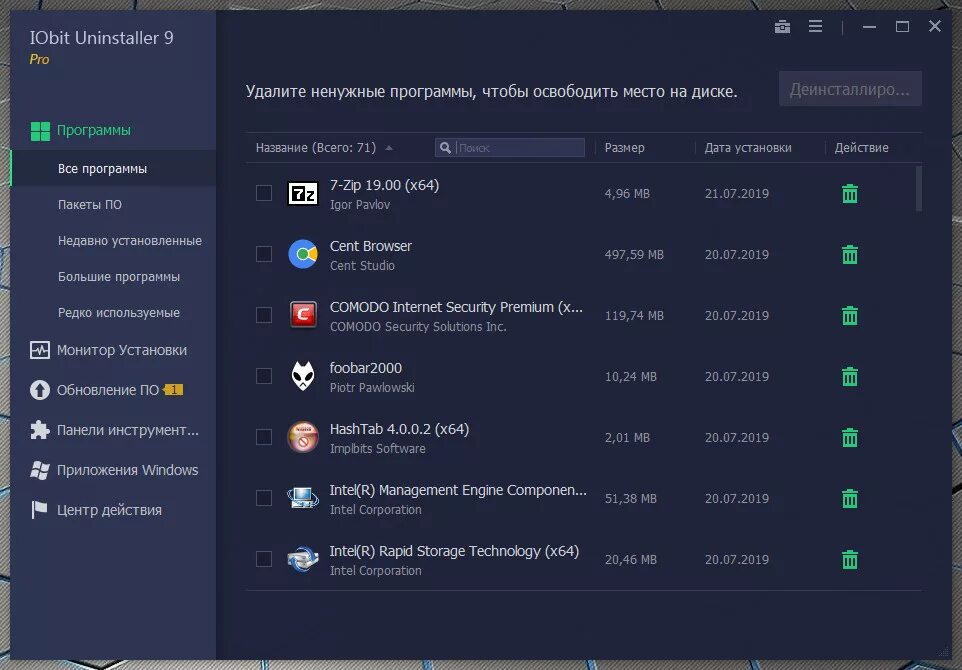The width and height of the screenshot is (962, 670).
Task: Sort by Дата установки column header
Action: point(748,148)
